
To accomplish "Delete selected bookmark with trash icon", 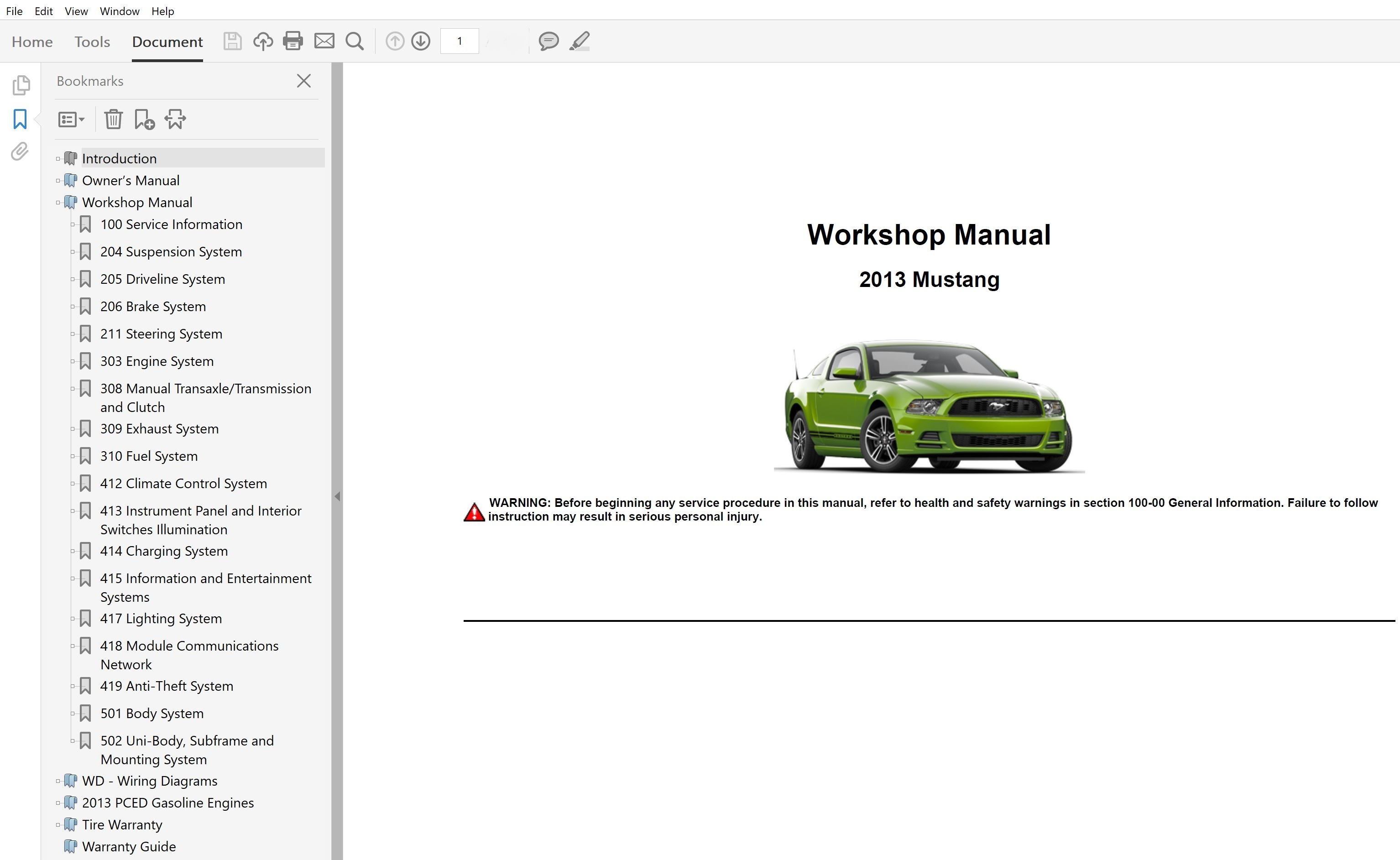I will (x=113, y=120).
